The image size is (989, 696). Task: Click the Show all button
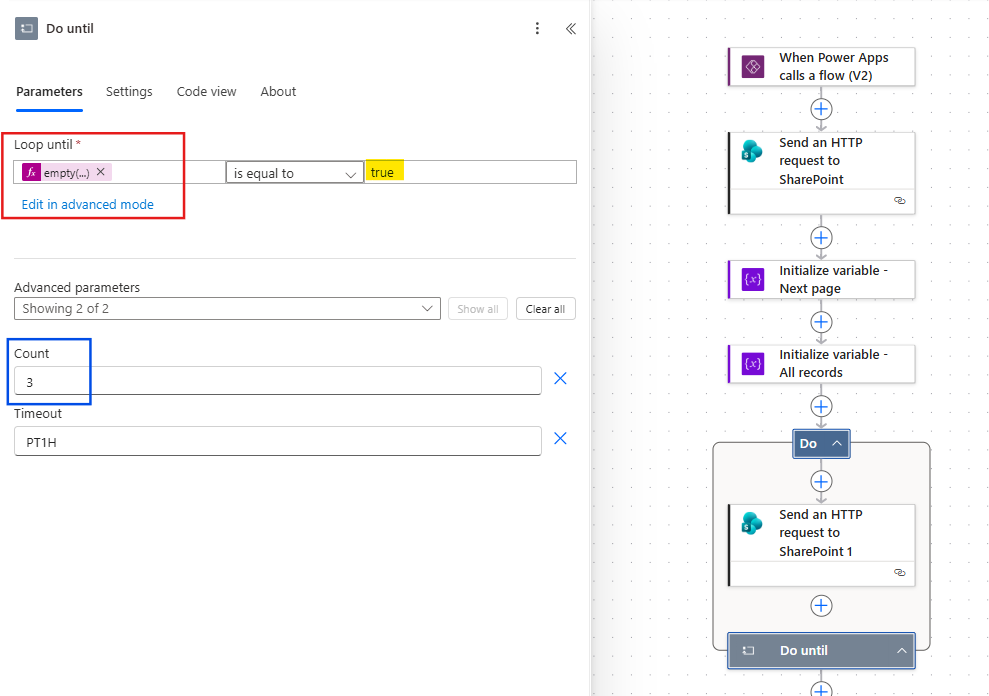coord(477,309)
